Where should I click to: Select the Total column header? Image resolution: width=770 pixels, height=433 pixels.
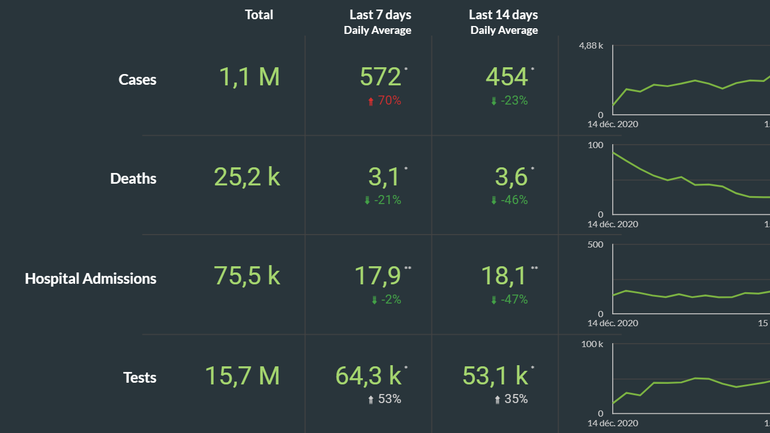point(259,15)
